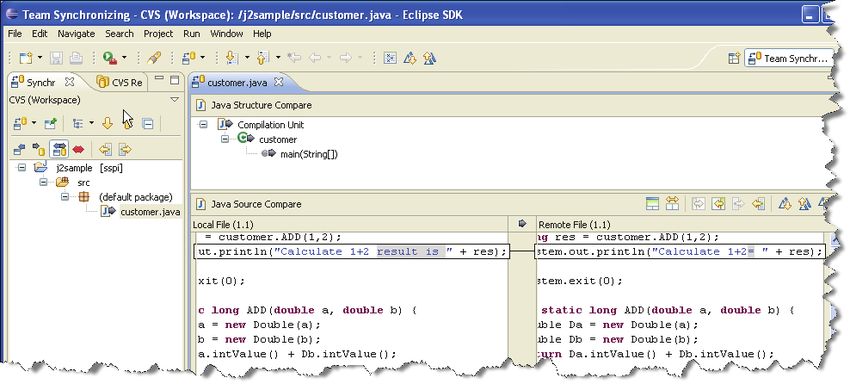Select previous difference in Java Source Compare toolbar

[805, 204]
